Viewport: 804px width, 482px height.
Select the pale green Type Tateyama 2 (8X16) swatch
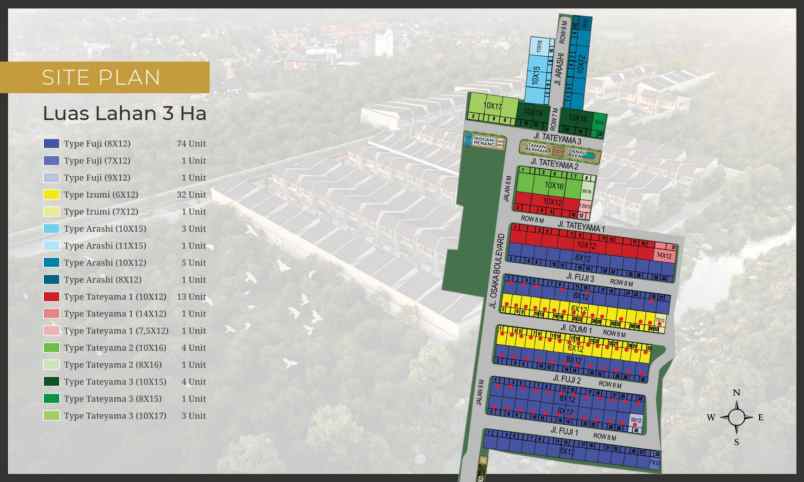[51, 364]
